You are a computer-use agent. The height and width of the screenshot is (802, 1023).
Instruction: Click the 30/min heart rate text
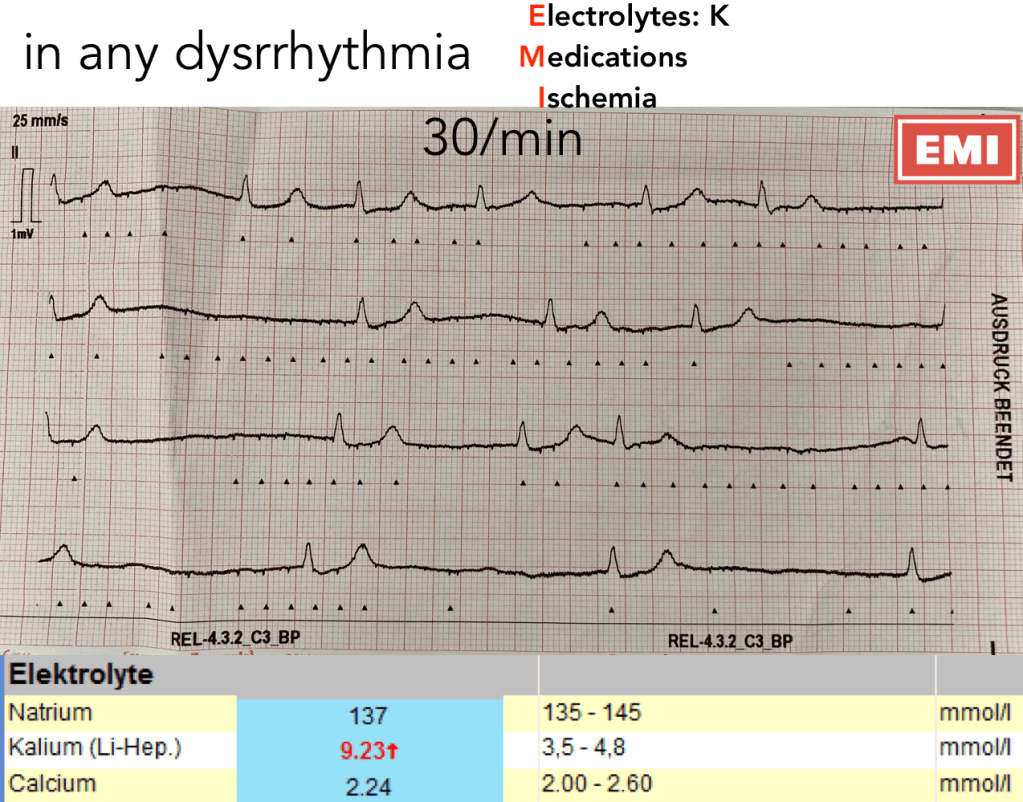[503, 138]
